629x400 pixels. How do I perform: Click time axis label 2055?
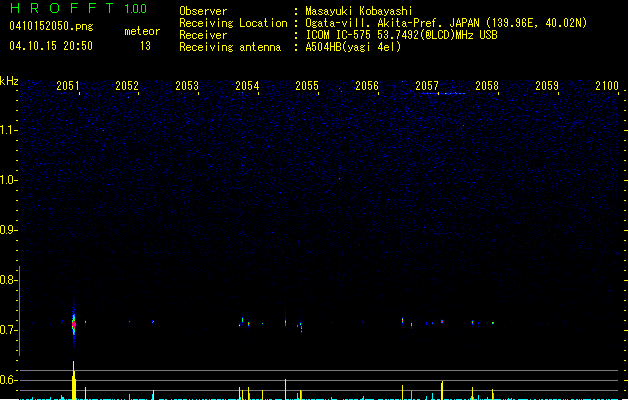pyautogui.click(x=307, y=86)
